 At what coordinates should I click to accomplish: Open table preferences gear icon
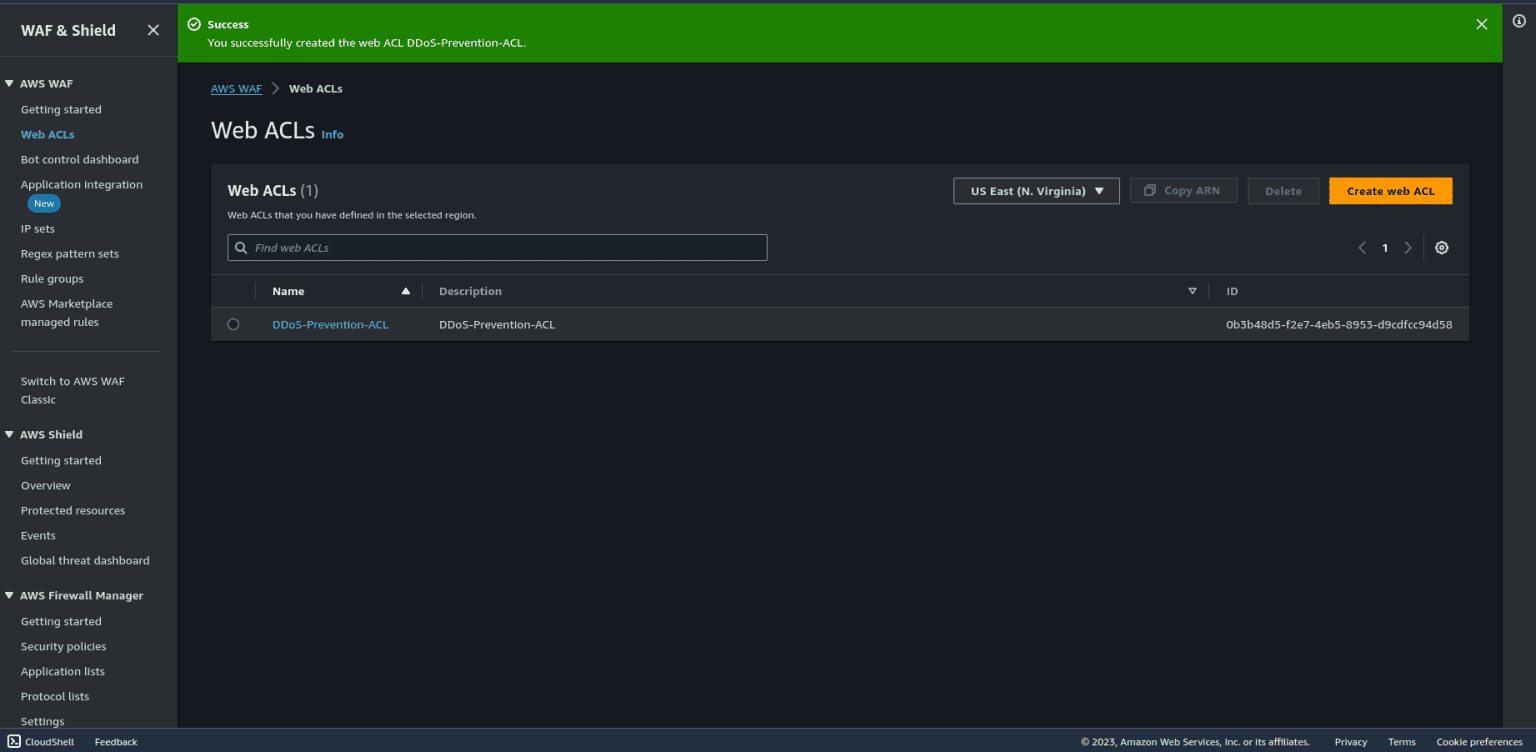[1441, 248]
